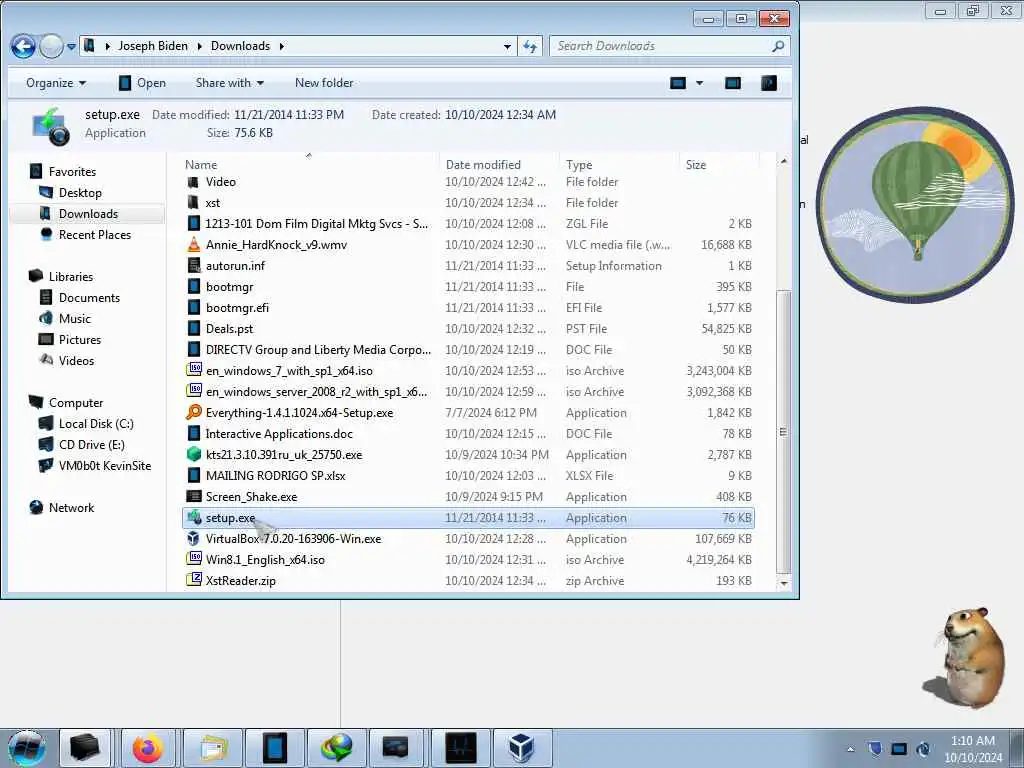This screenshot has height=768, width=1024.
Task: Click the file list scrollbar down arrow
Action: point(784,583)
